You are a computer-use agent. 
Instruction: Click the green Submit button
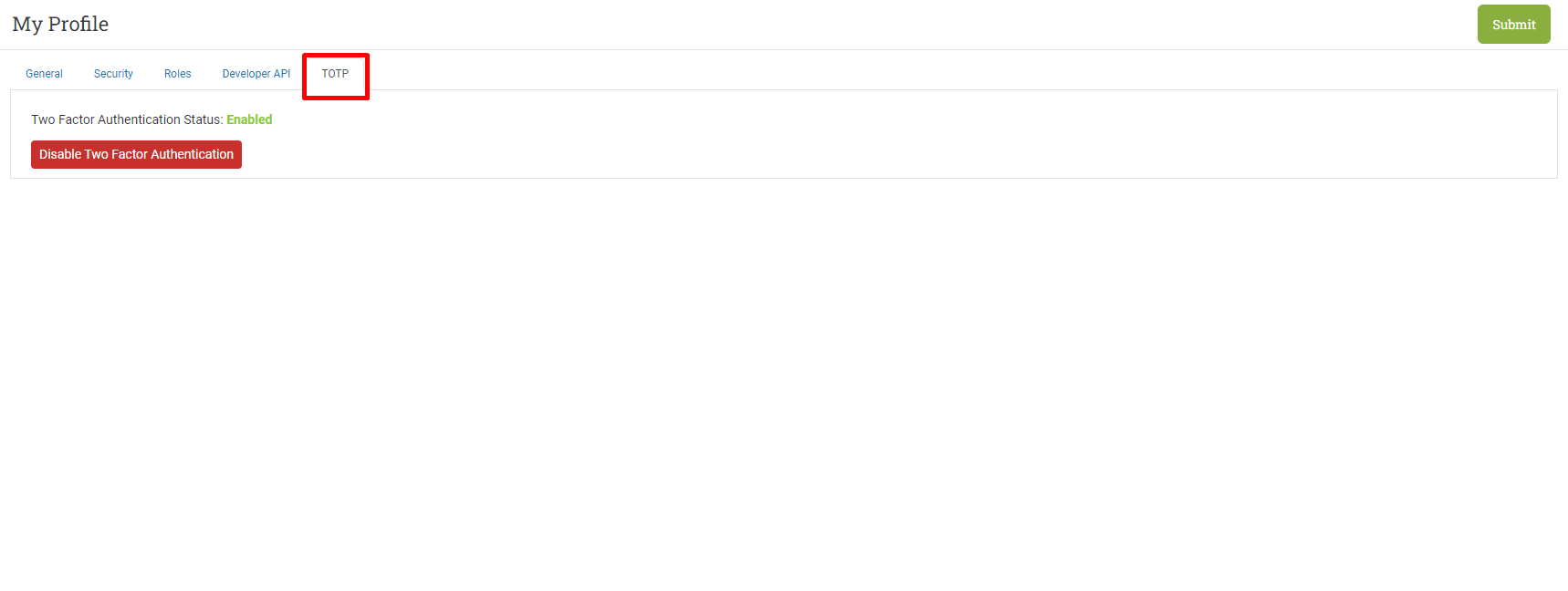(1513, 25)
